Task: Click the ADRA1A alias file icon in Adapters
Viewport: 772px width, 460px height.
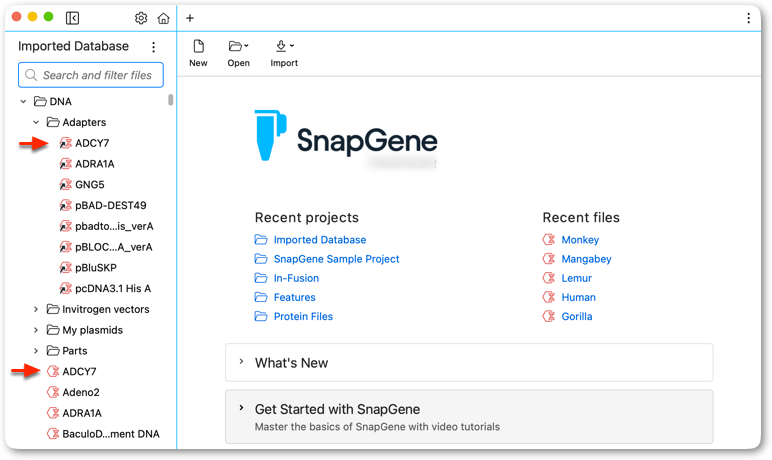Action: point(65,164)
